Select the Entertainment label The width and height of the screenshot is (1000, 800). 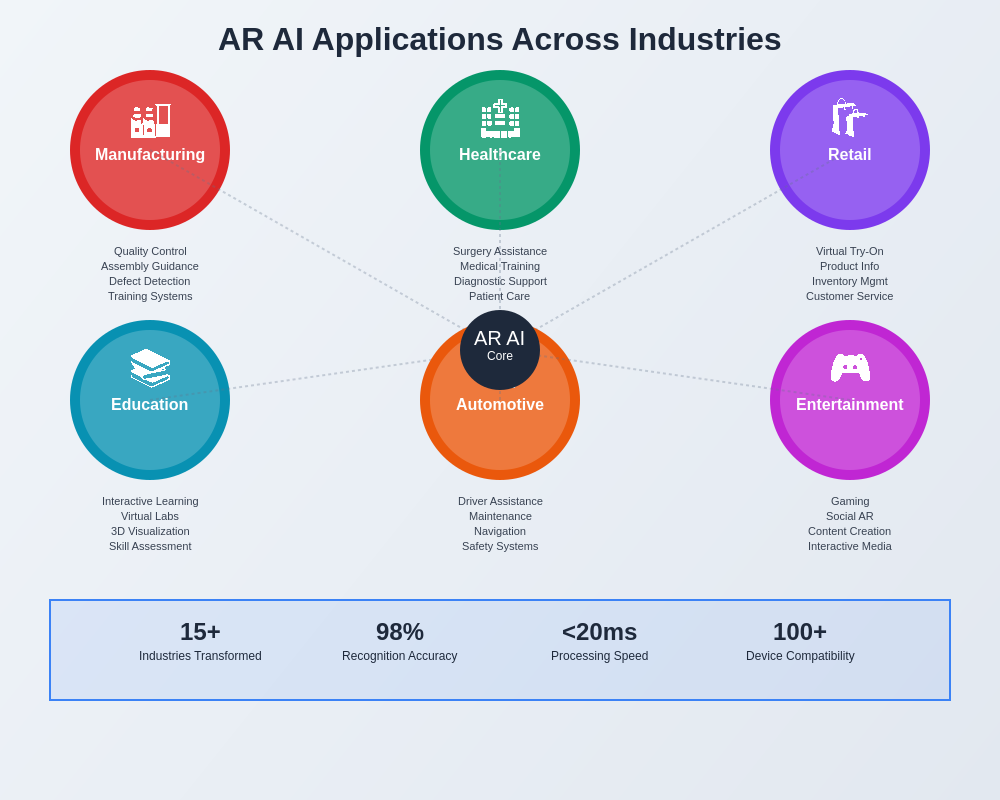tap(849, 405)
